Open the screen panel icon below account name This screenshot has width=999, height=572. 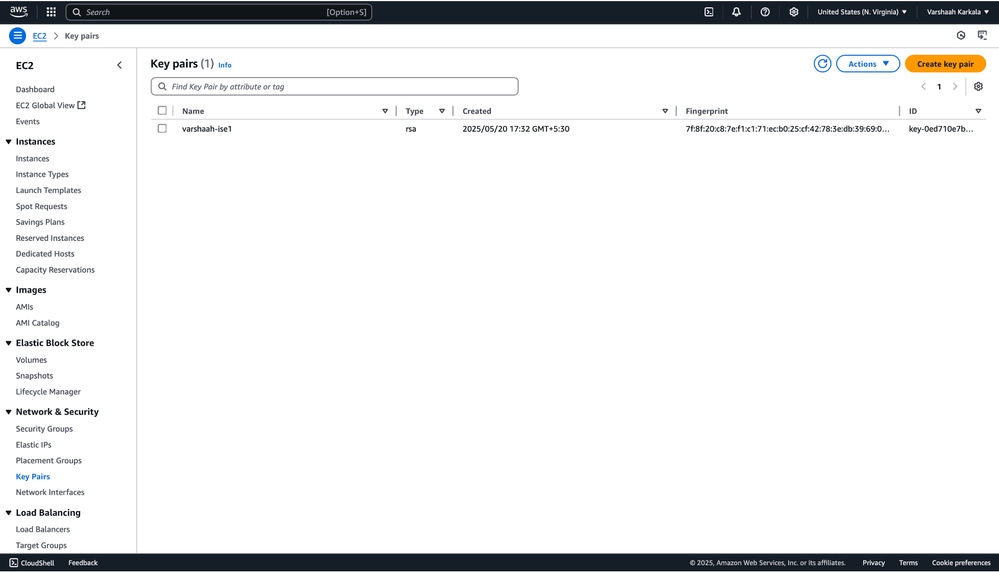[982, 36]
